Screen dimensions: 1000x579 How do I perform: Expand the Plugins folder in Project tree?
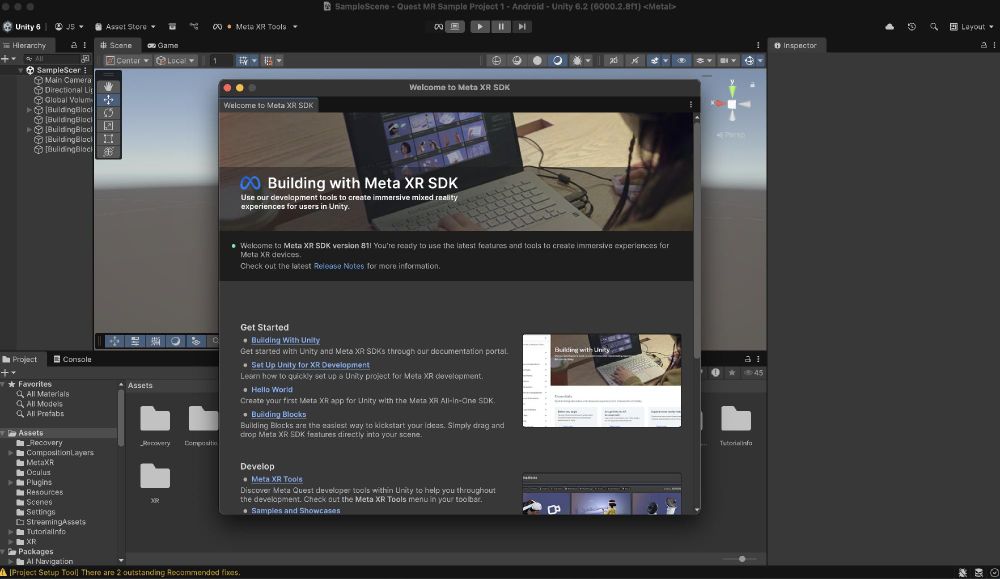11,483
